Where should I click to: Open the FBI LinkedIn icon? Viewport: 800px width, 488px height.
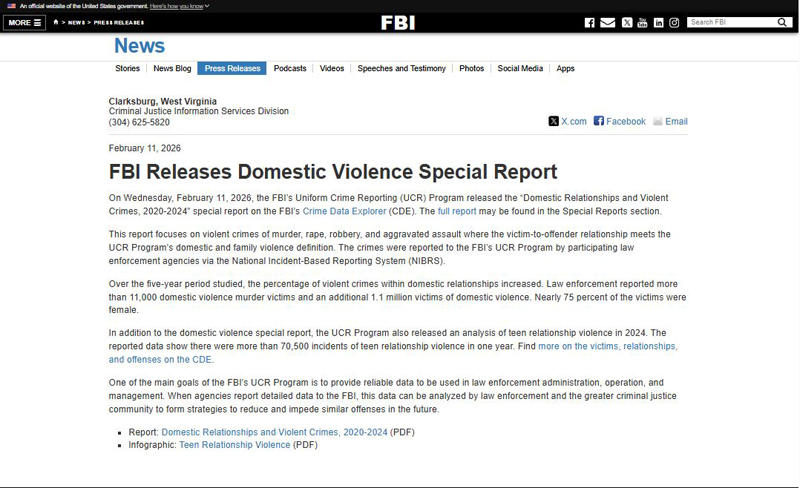click(658, 22)
